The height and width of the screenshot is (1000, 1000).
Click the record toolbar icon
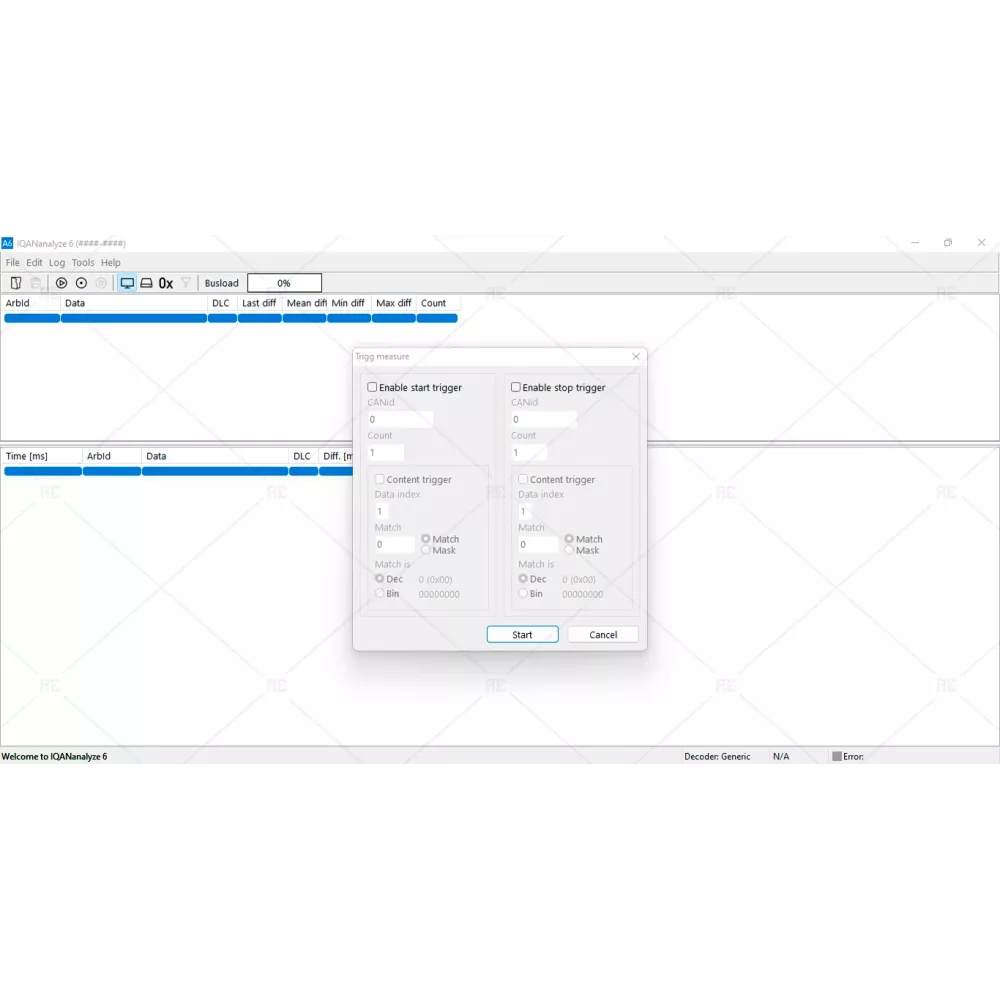tap(82, 283)
